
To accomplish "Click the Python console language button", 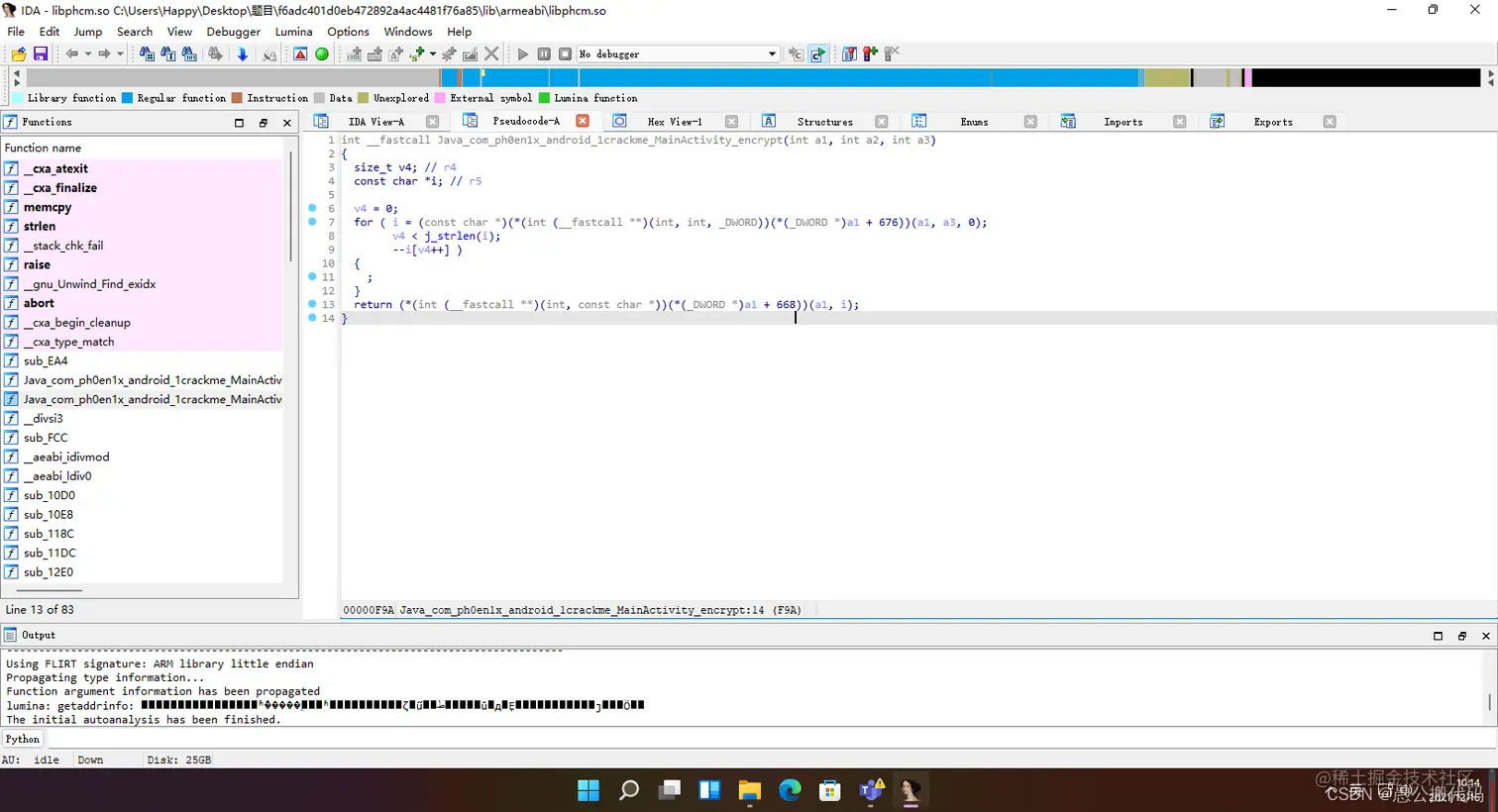I will pos(23,739).
